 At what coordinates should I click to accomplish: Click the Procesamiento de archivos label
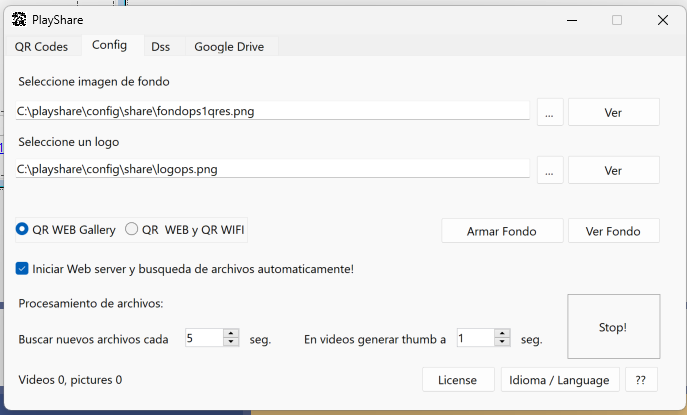[x=91, y=303]
